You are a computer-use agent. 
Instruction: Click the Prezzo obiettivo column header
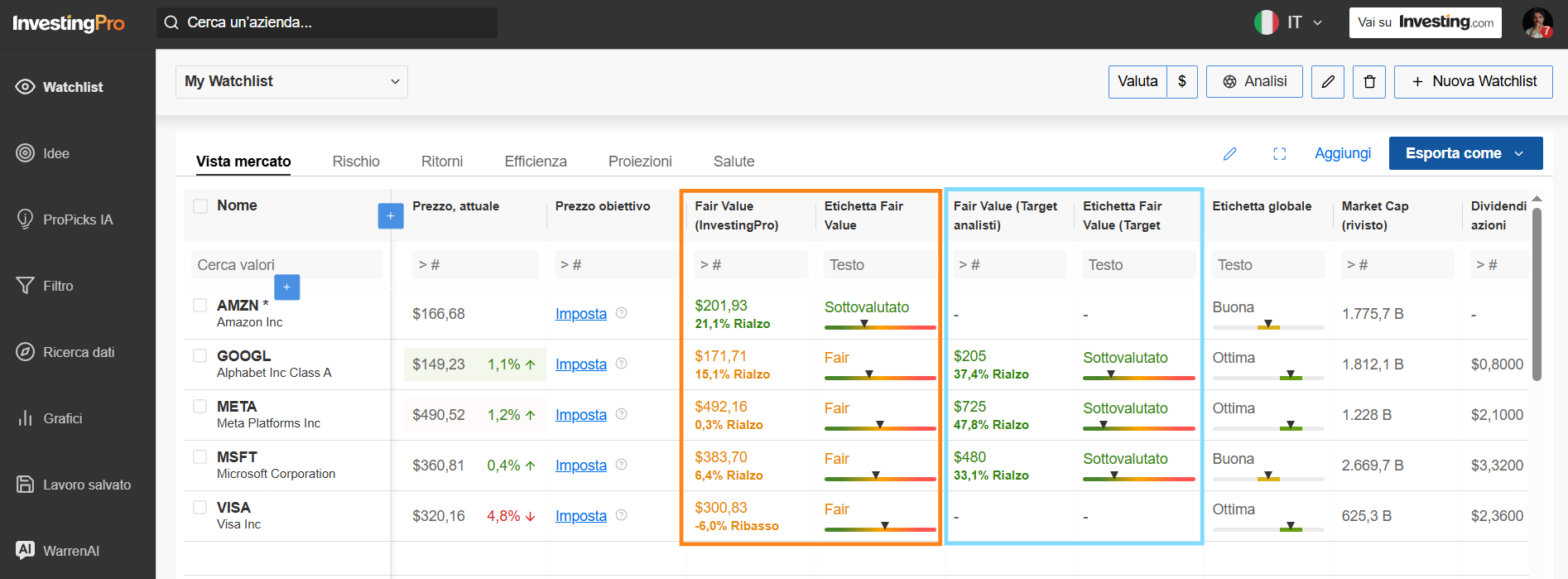pos(603,206)
